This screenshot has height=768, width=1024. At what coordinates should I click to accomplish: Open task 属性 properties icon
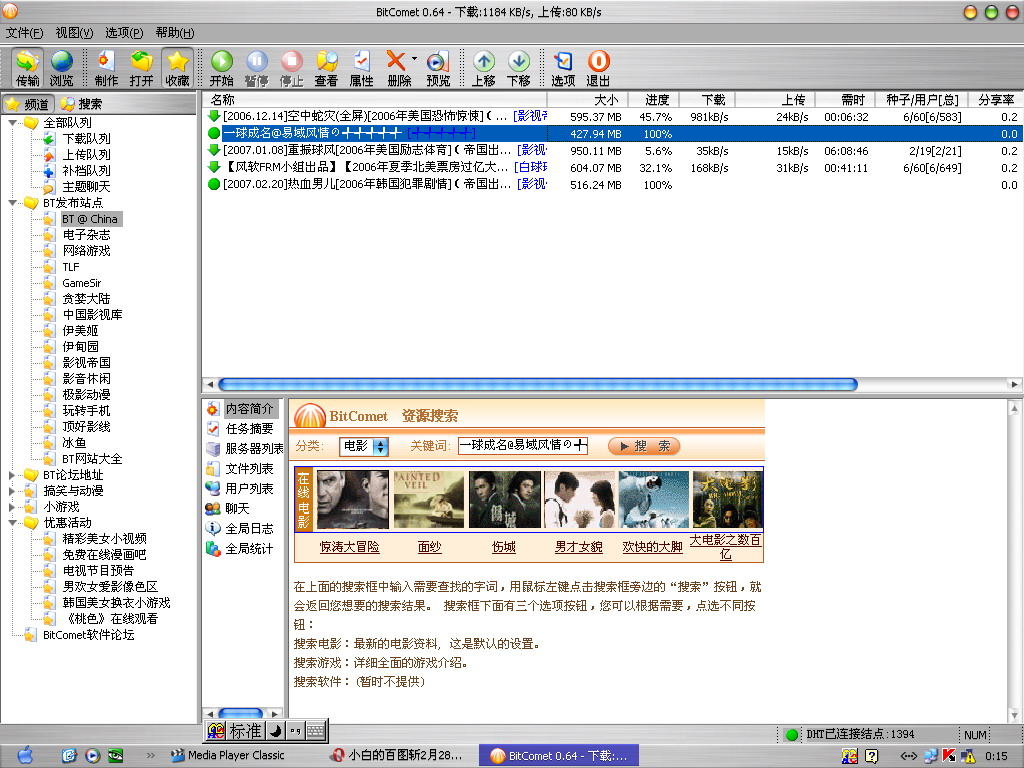pos(361,68)
